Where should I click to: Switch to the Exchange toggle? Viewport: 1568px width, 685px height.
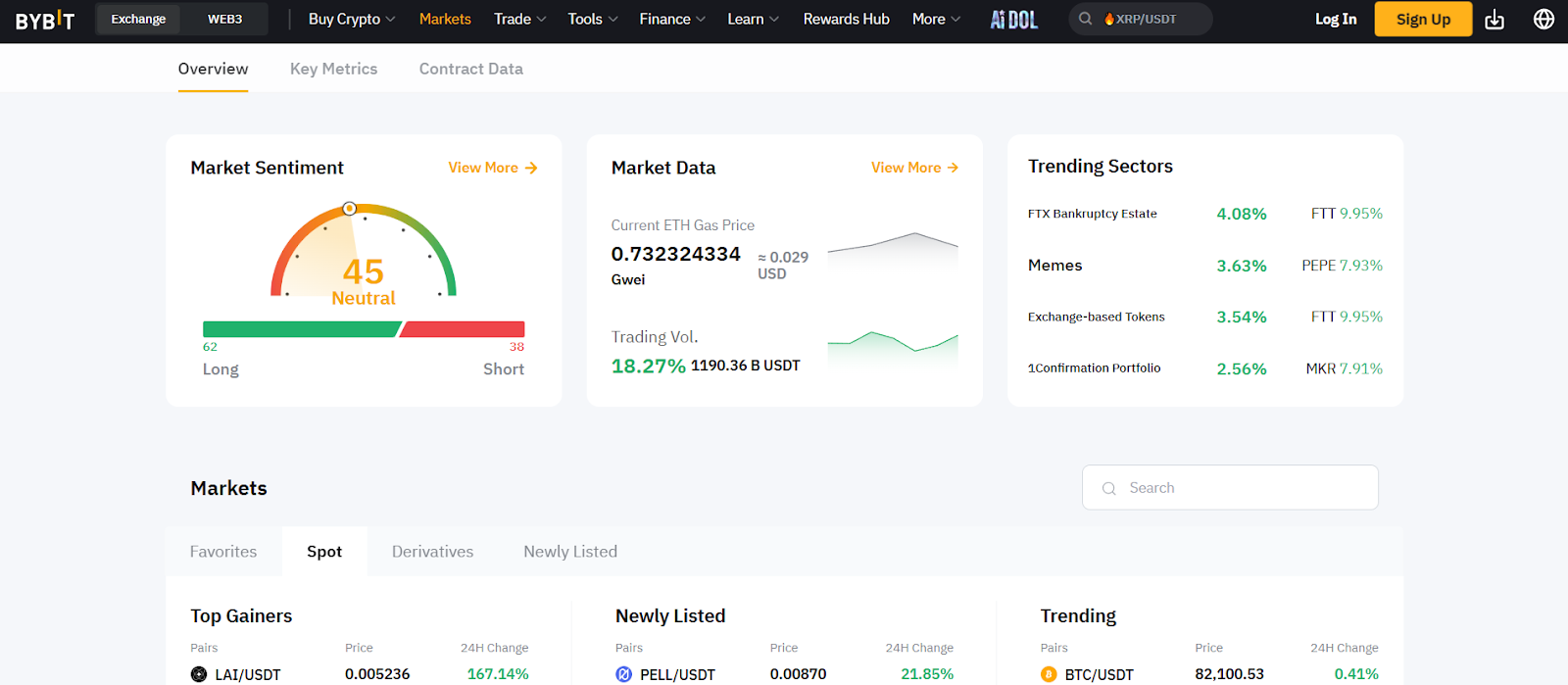tap(138, 20)
